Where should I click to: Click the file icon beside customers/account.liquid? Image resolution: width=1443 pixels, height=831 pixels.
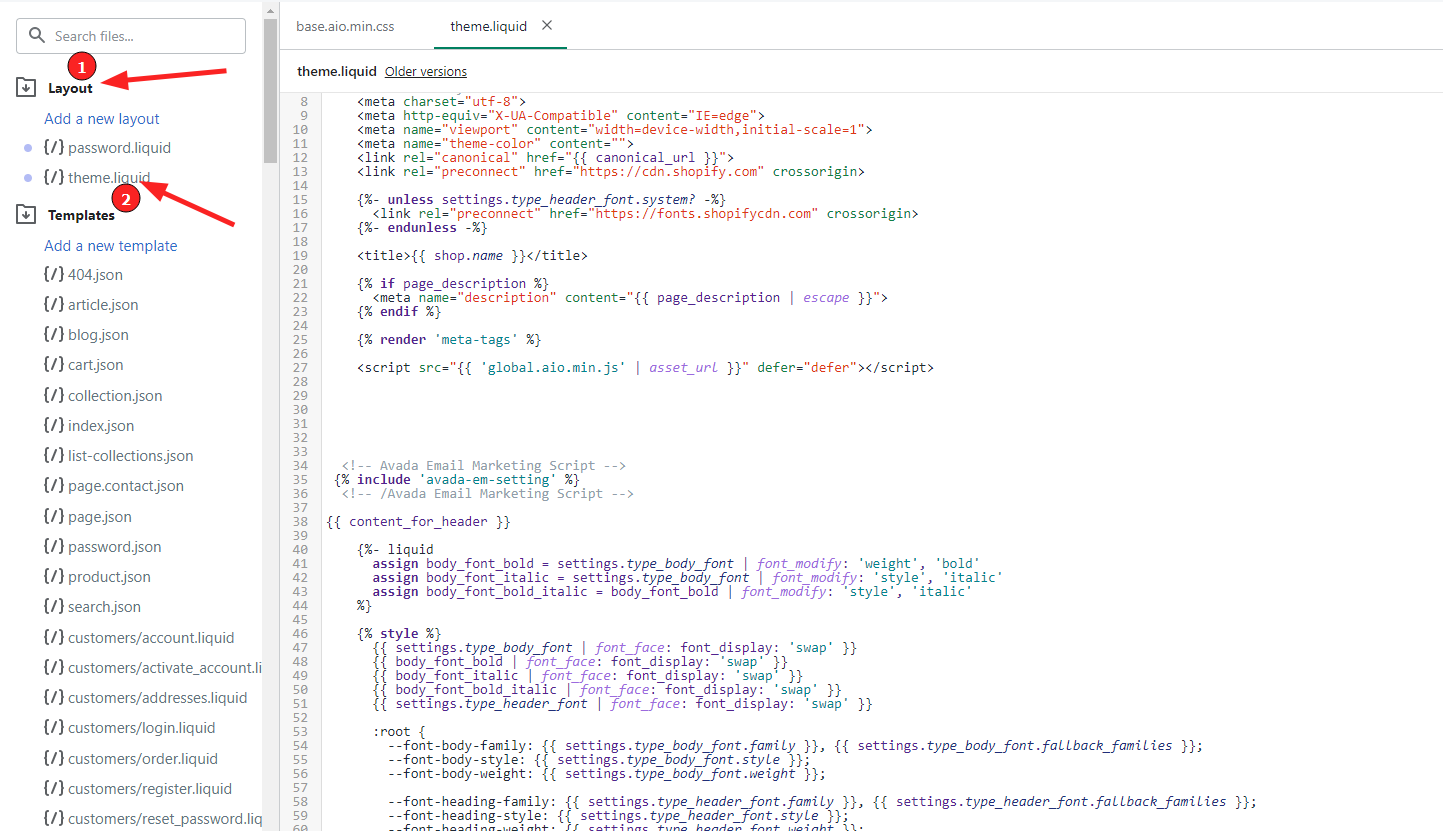[54, 637]
